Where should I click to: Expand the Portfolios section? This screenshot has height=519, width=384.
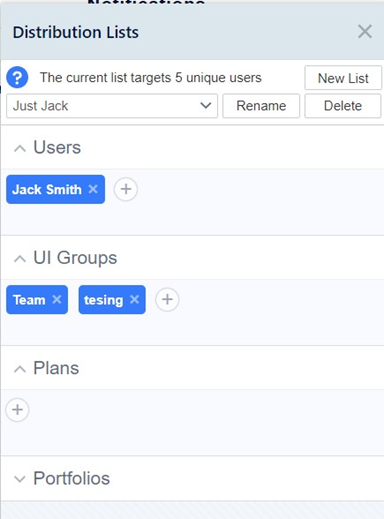(x=20, y=479)
